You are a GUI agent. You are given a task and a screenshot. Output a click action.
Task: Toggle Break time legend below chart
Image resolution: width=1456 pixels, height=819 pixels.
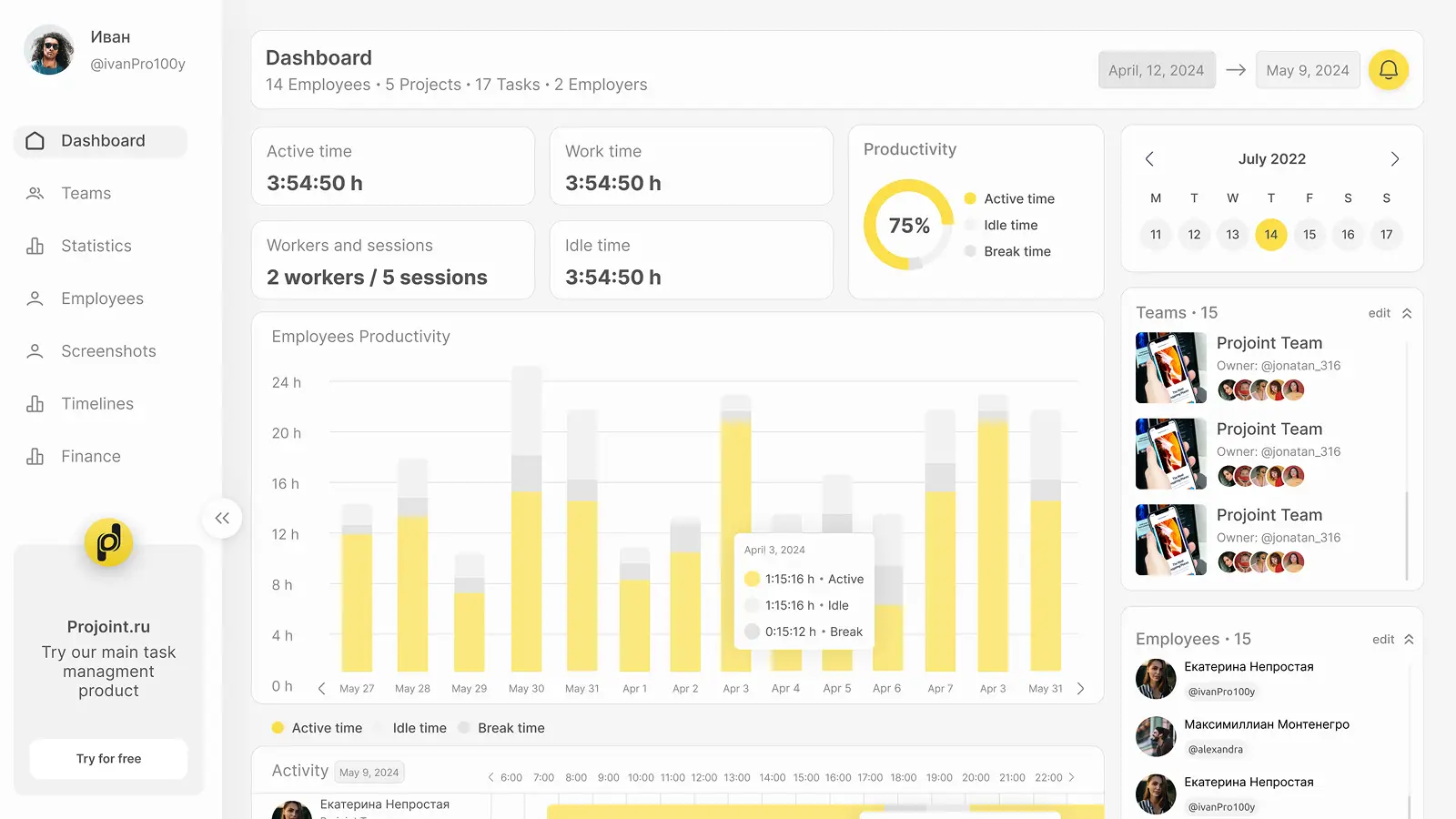pos(501,728)
